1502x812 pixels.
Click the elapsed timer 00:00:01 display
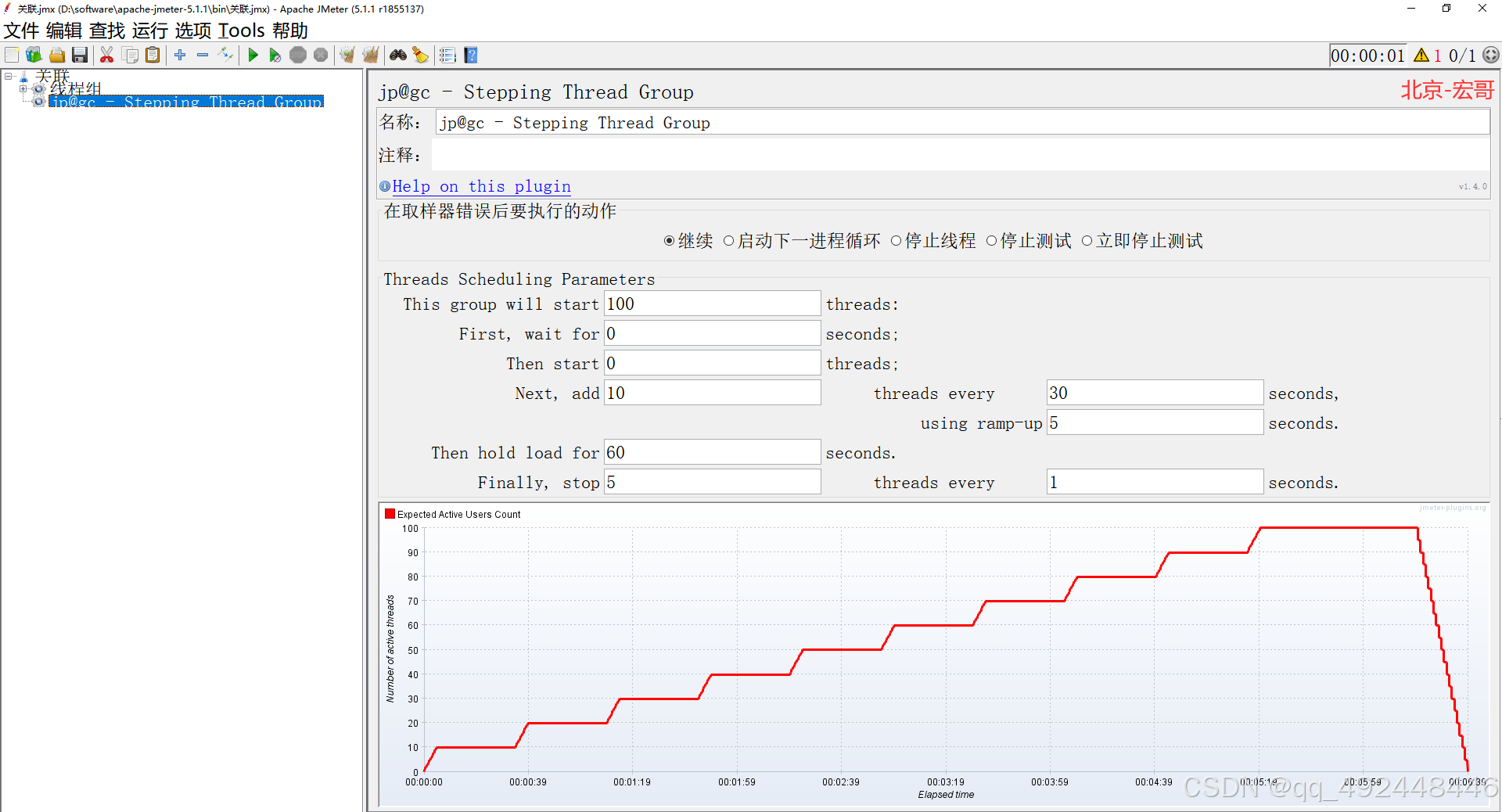pyautogui.click(x=1367, y=56)
